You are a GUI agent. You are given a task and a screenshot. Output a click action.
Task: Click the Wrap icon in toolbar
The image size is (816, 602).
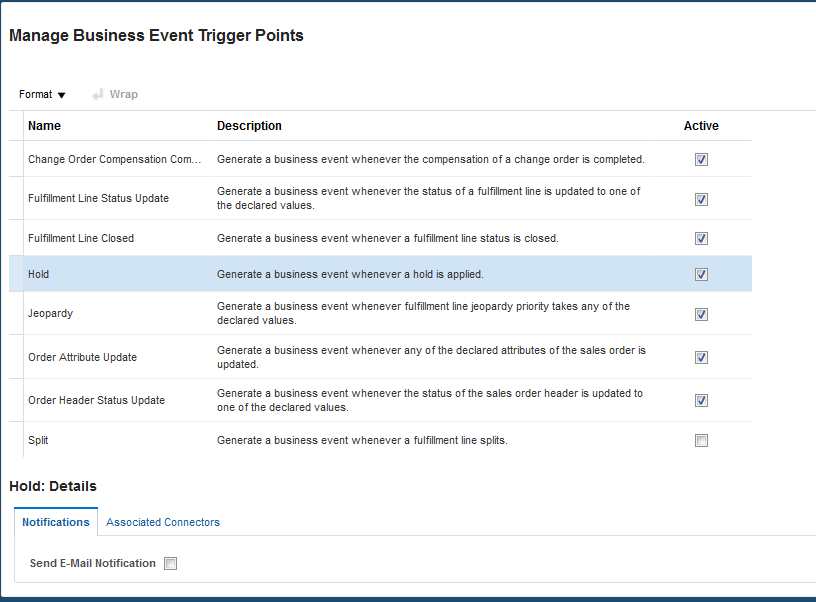(99, 94)
